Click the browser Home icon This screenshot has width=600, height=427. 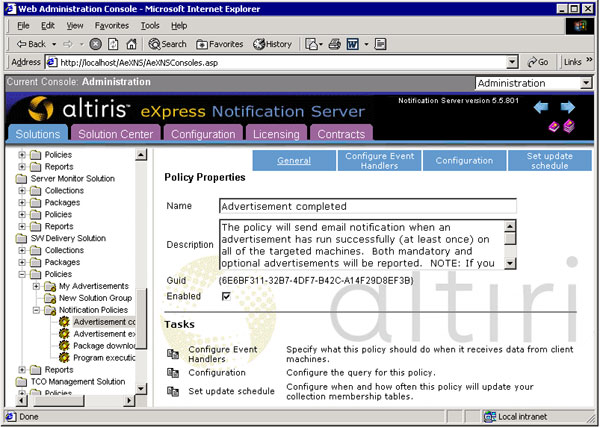pyautogui.click(x=133, y=44)
